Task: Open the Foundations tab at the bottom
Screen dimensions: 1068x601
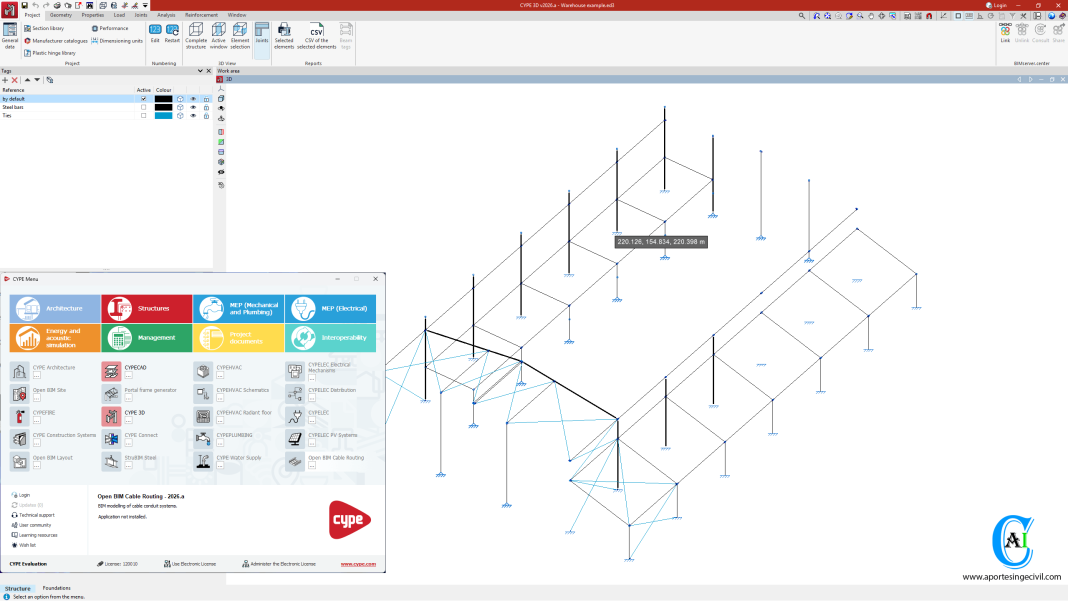Action: 56,588
